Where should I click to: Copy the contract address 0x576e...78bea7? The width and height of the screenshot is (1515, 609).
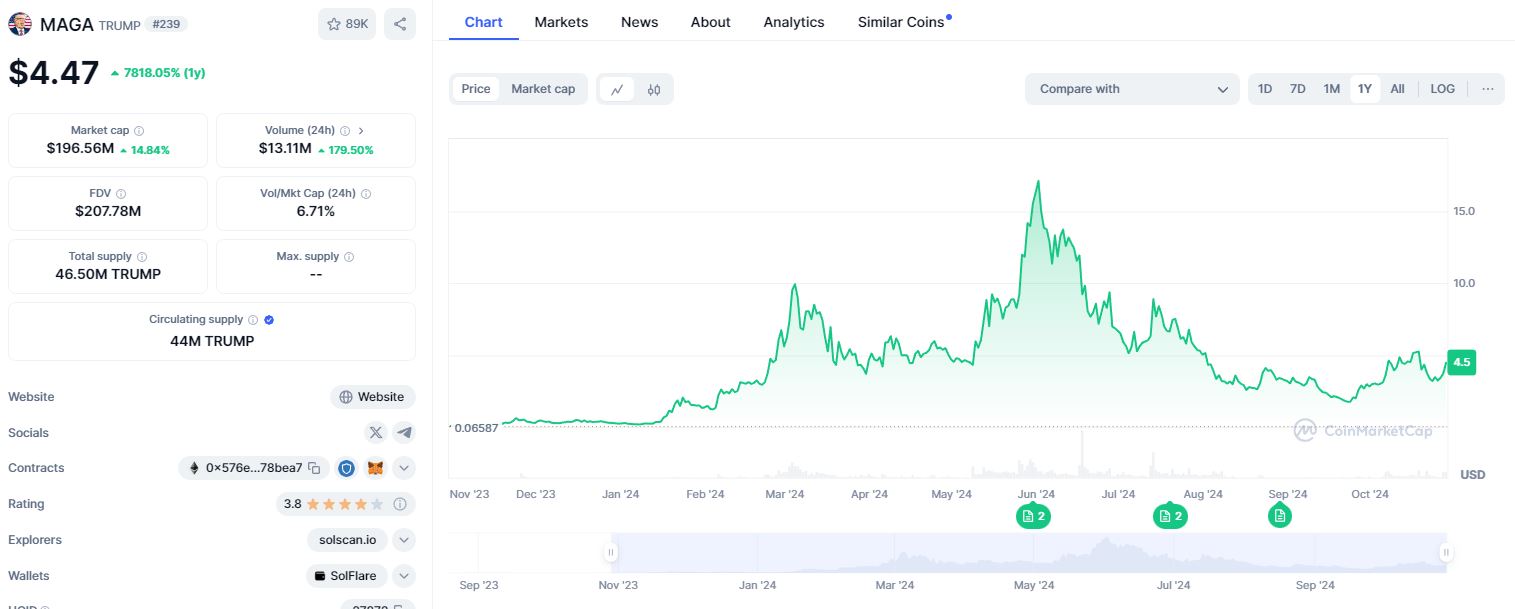(x=314, y=468)
